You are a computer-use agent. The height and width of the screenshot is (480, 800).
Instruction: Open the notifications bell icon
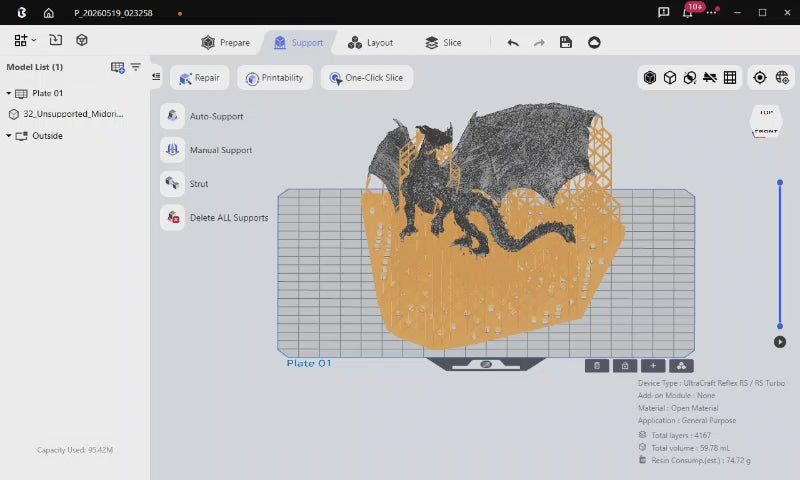pyautogui.click(x=688, y=13)
